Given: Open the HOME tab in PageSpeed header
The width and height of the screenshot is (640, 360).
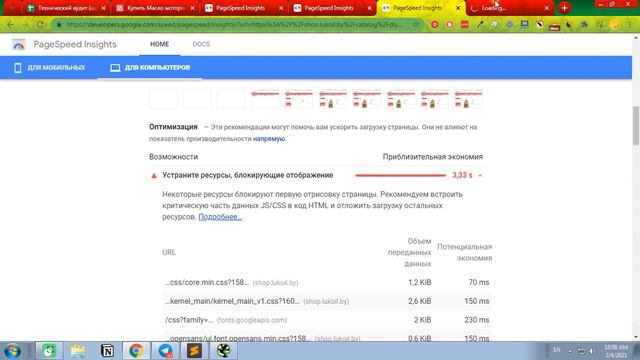Looking at the screenshot, I should [x=159, y=44].
